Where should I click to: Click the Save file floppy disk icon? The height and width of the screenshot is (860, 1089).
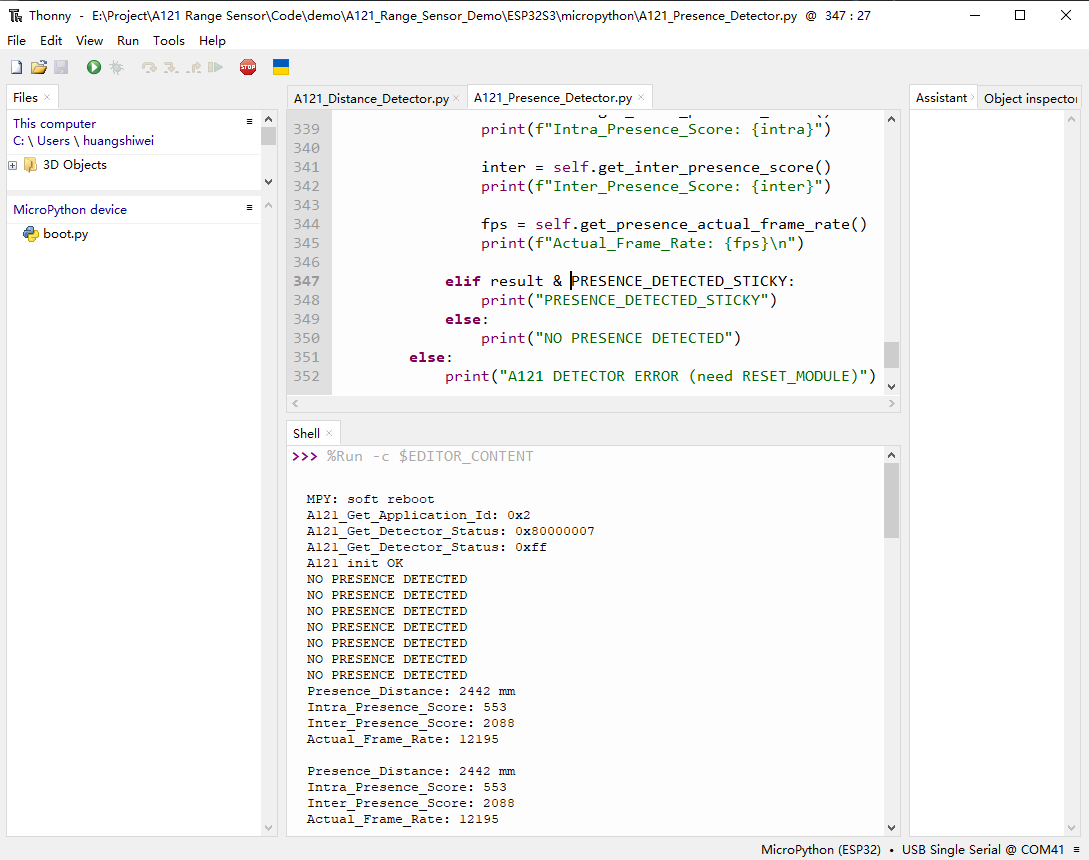pos(61,67)
